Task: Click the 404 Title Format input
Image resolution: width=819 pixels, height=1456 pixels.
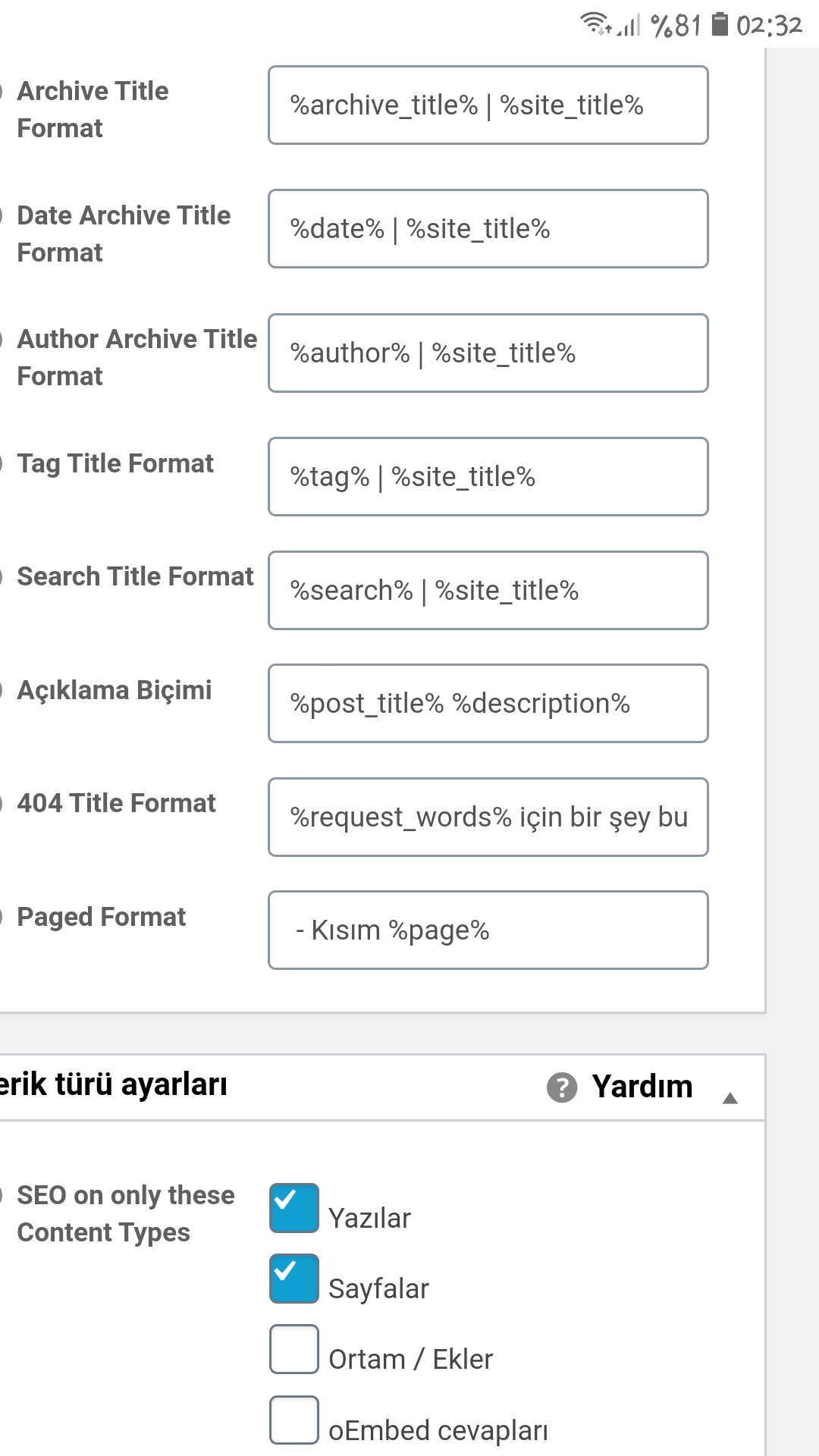Action: (x=488, y=817)
